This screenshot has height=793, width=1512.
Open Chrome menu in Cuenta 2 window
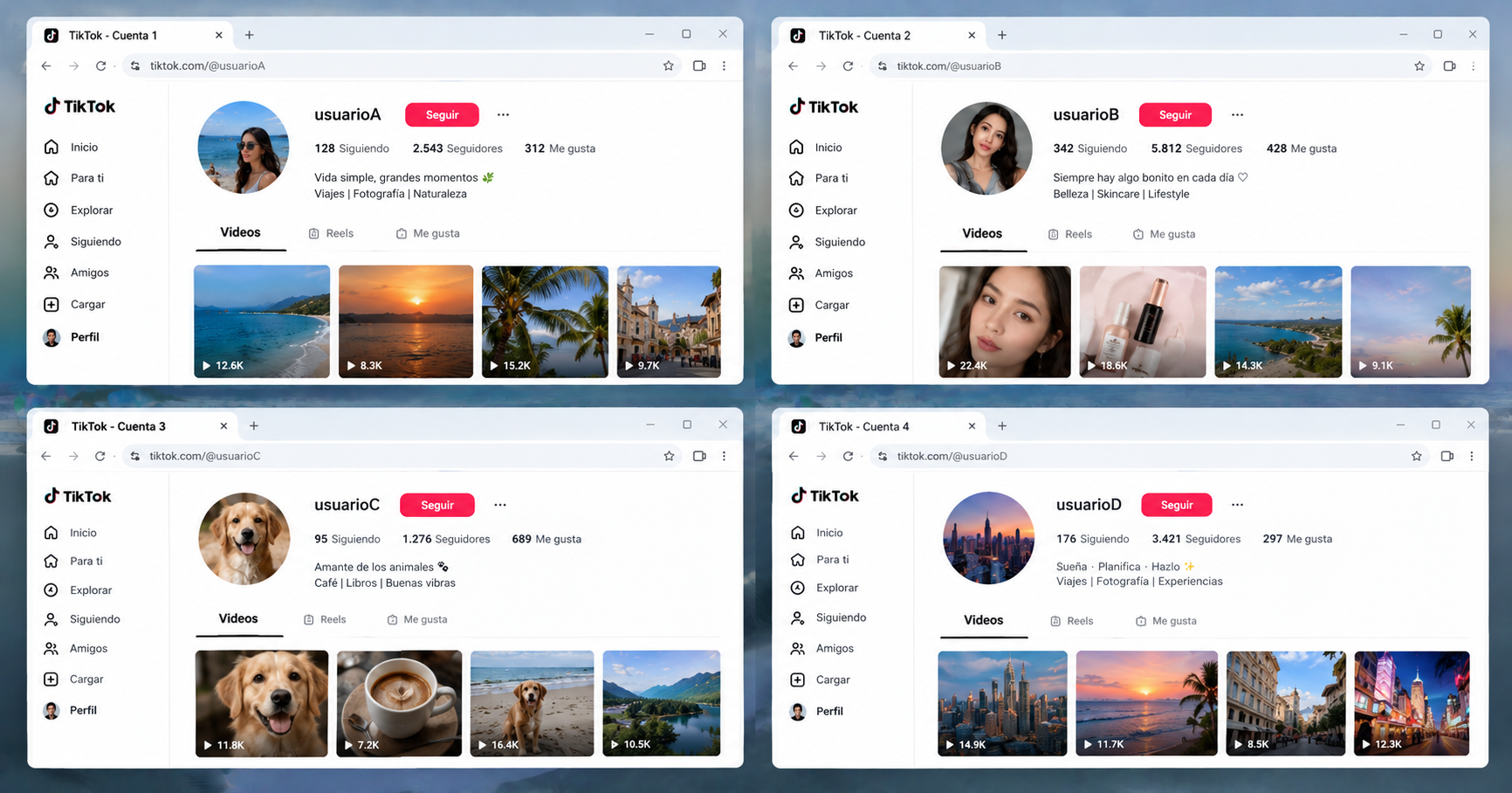(x=1474, y=66)
